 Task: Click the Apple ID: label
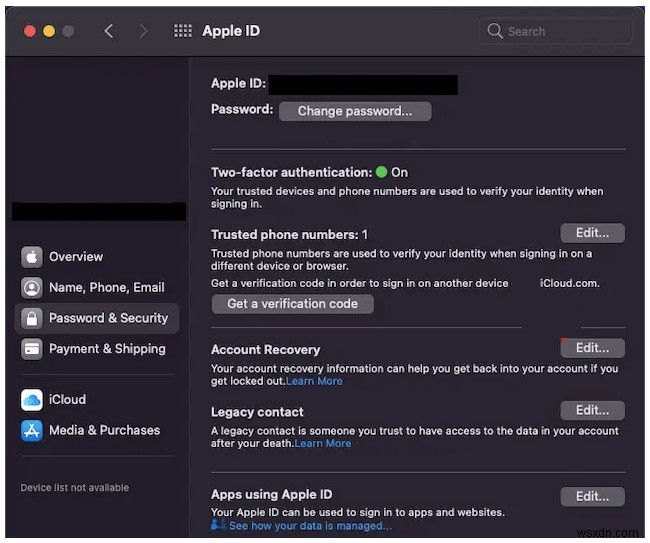click(238, 83)
